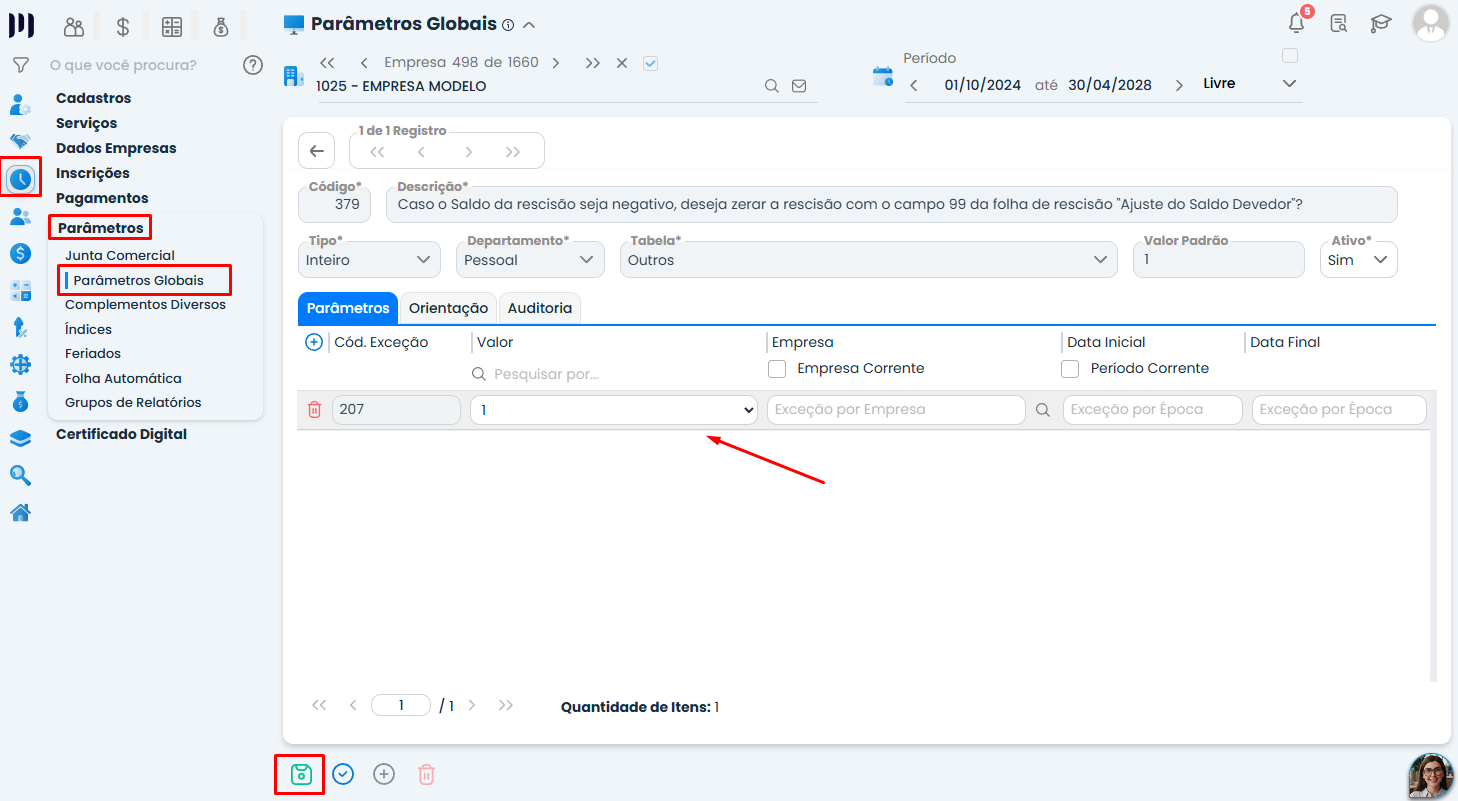Click the Exceção por Empresa input field
The image size is (1458, 801).
point(896,410)
